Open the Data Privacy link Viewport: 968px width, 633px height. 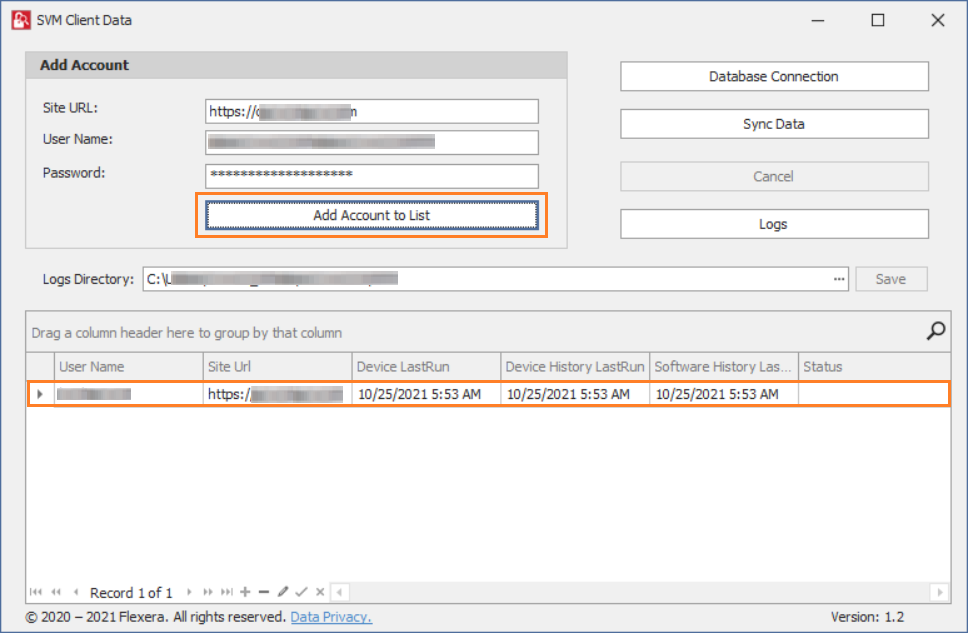(331, 617)
